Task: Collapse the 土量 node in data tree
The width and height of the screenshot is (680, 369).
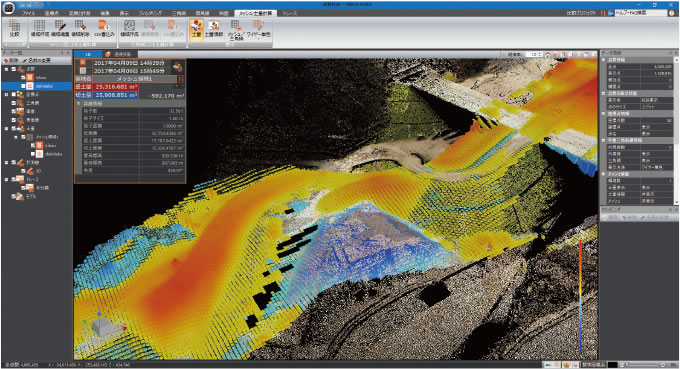Action: pos(7,128)
